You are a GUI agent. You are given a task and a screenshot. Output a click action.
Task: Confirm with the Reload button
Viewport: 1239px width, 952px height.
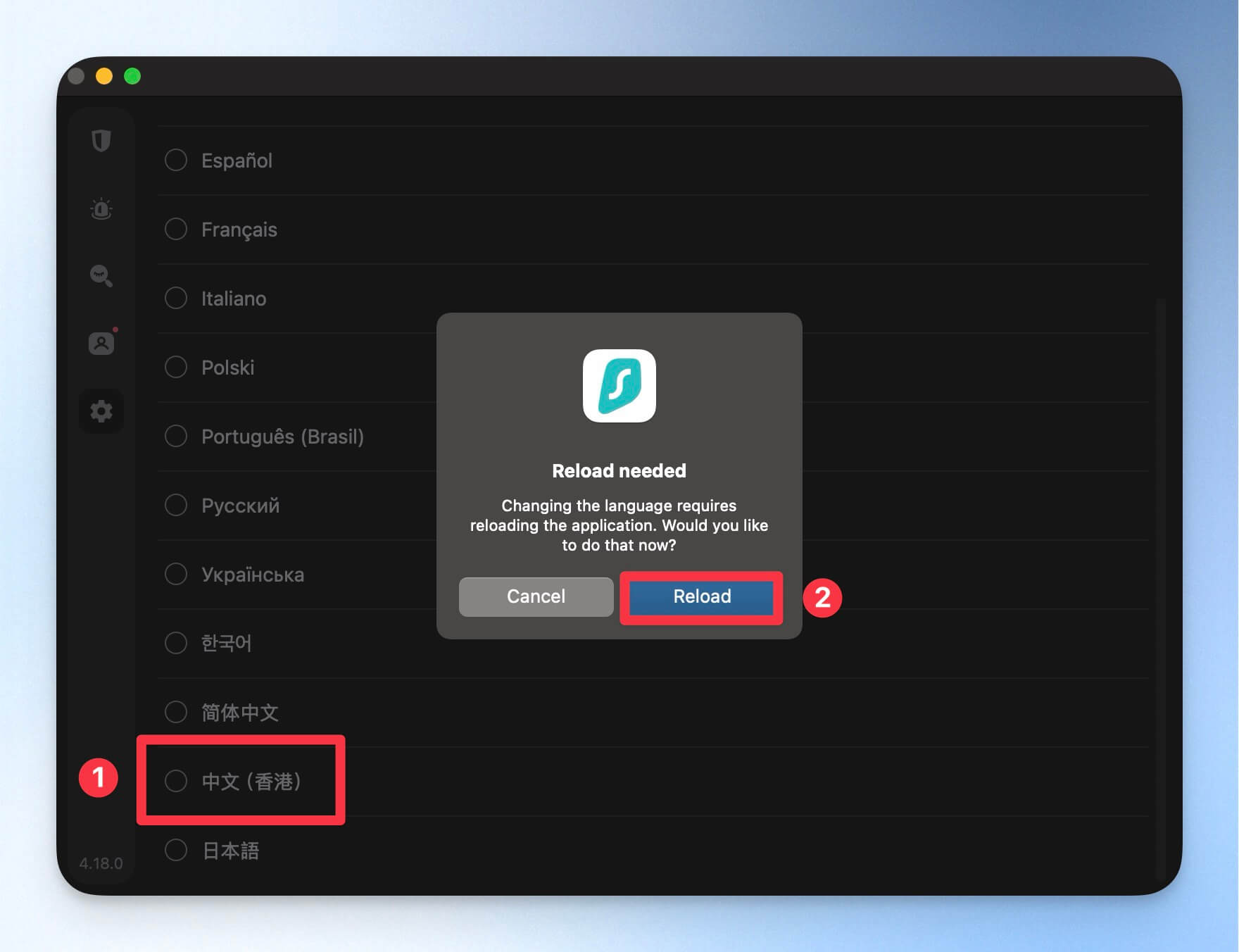pos(702,596)
